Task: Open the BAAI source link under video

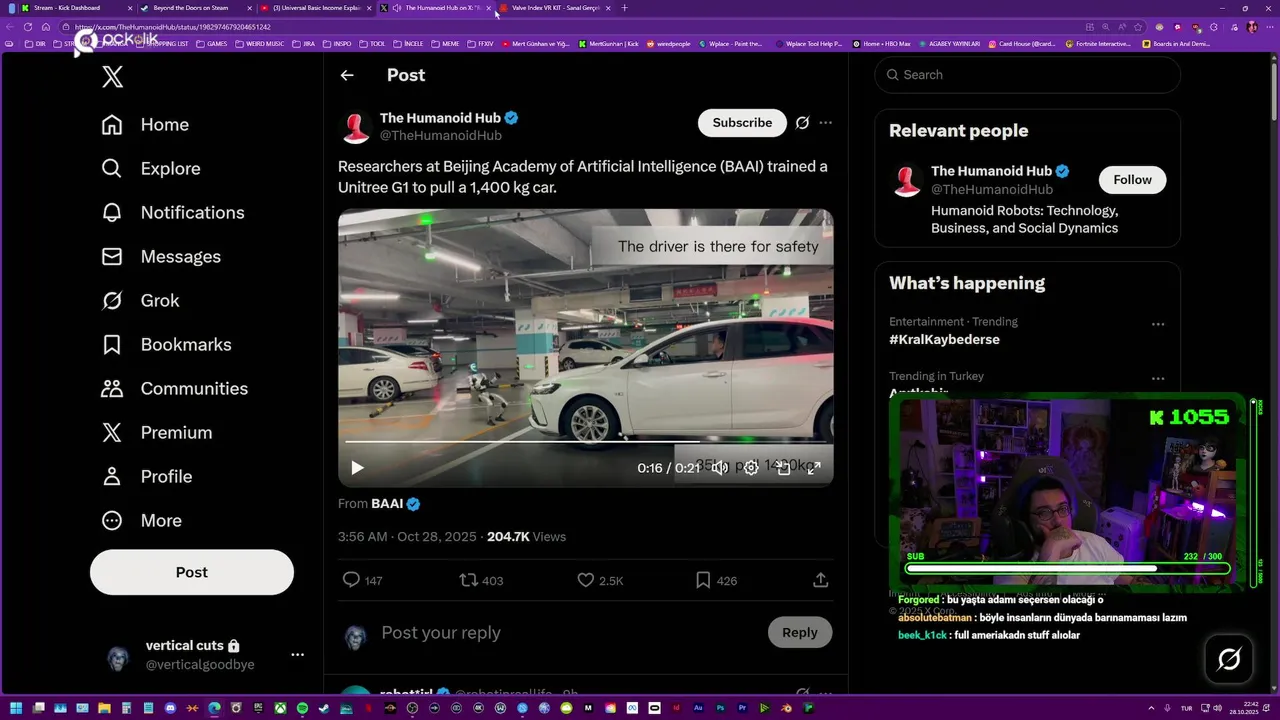Action: [387, 504]
